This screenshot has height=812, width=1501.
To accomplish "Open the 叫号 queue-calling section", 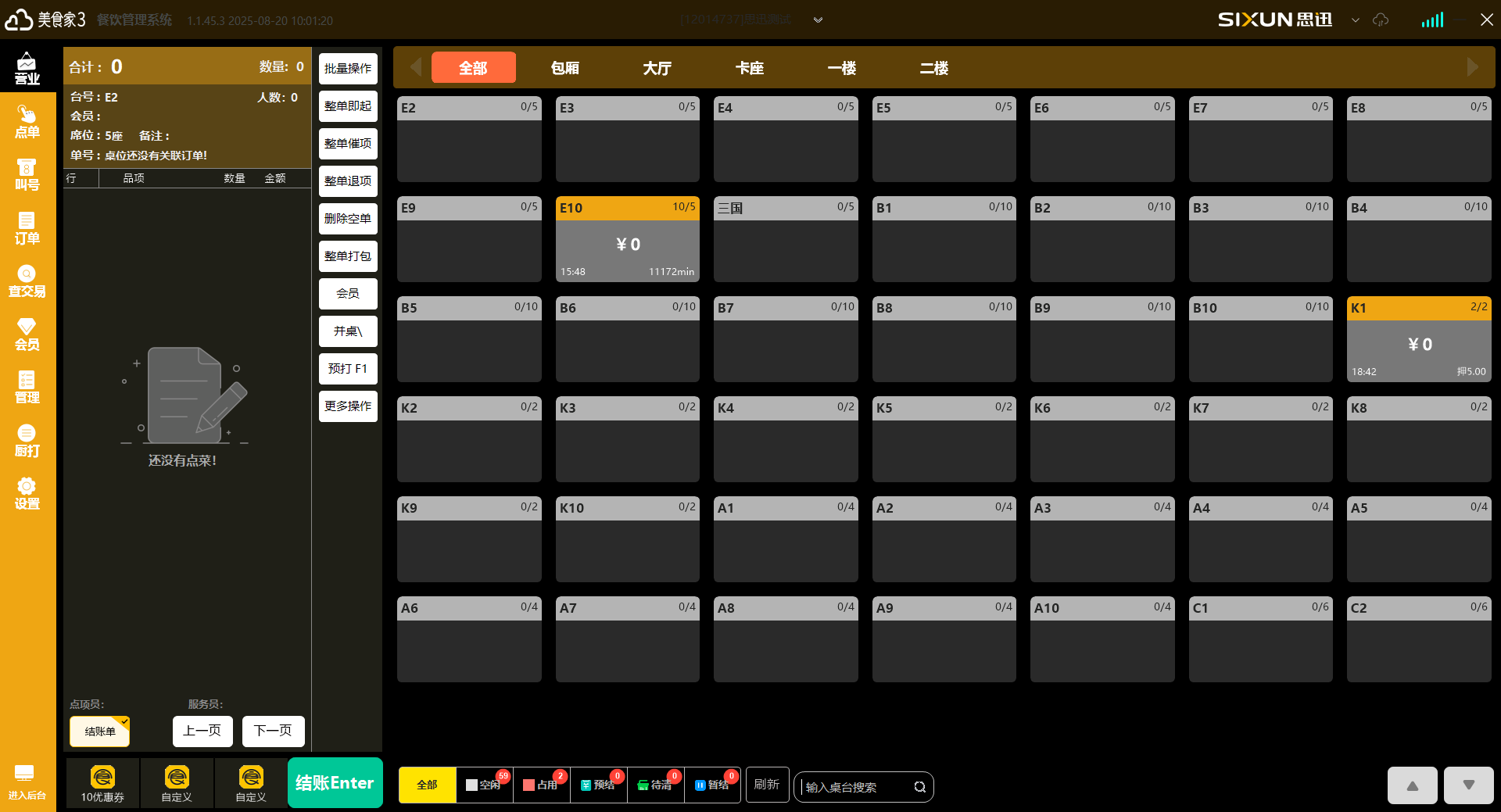I will click(x=27, y=175).
